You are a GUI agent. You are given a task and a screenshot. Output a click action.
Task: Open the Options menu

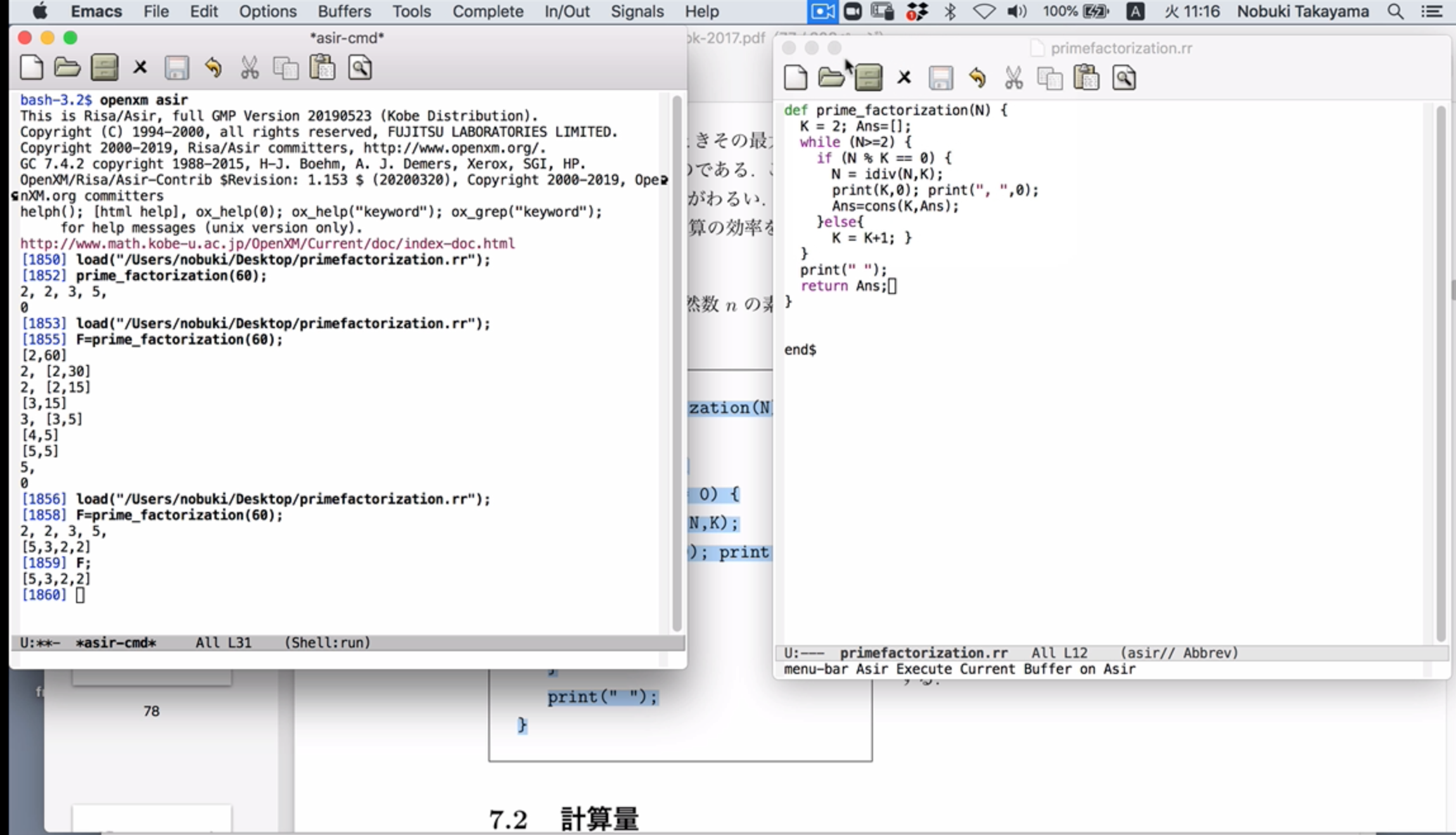click(267, 11)
